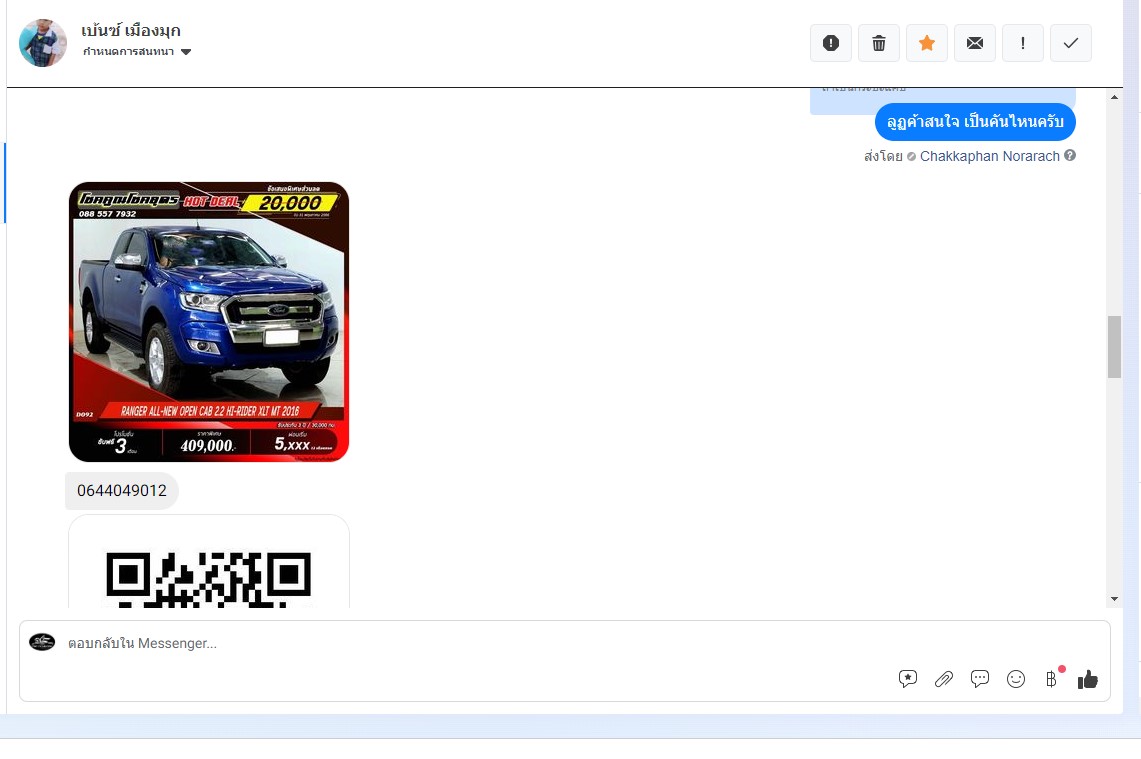
Task: Click the chat scrollbar down arrow
Action: 1114,600
